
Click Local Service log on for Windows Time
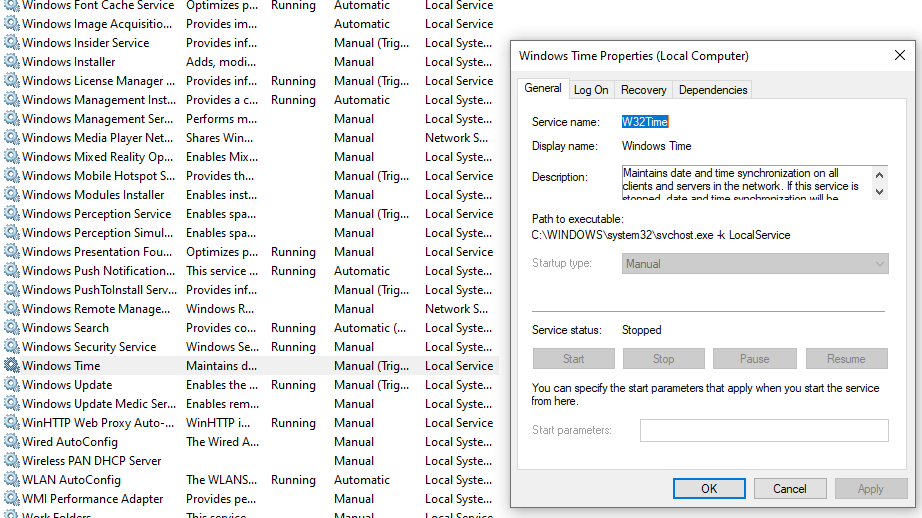pos(459,366)
